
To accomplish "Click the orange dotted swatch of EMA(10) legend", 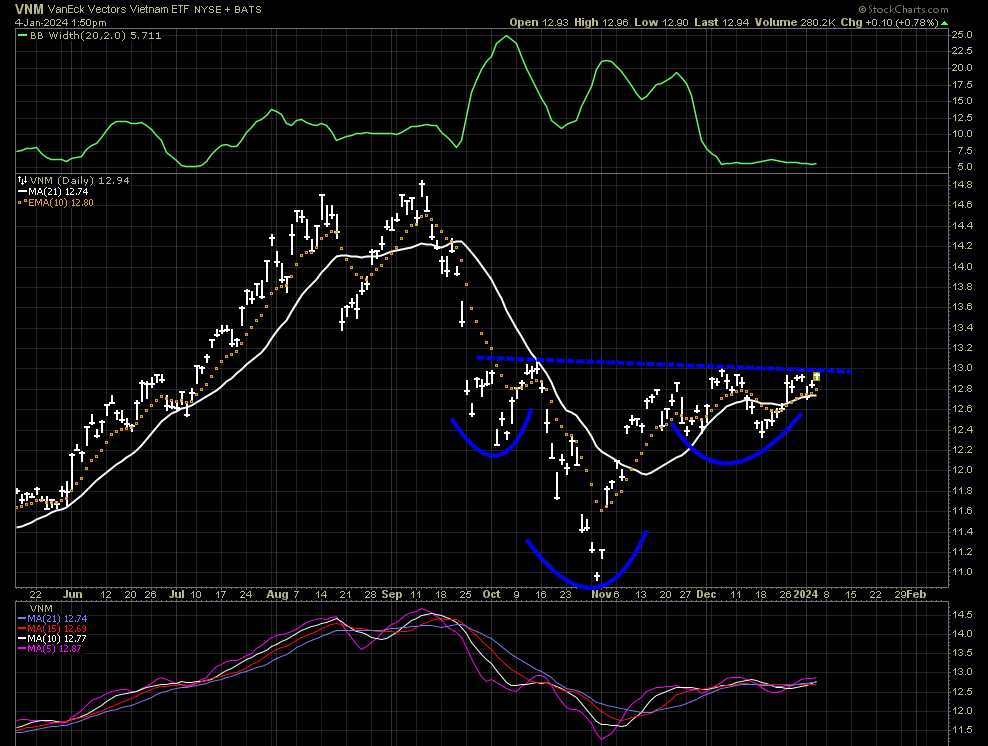I will click(x=23, y=203).
